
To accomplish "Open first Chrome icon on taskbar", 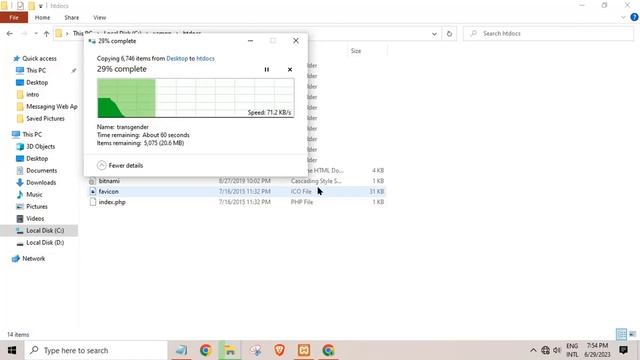I will coord(206,350).
